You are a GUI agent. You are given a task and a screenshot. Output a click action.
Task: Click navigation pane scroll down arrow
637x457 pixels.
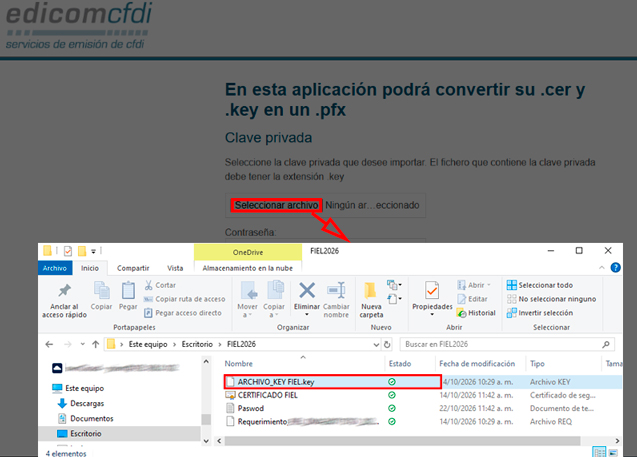pyautogui.click(x=206, y=441)
